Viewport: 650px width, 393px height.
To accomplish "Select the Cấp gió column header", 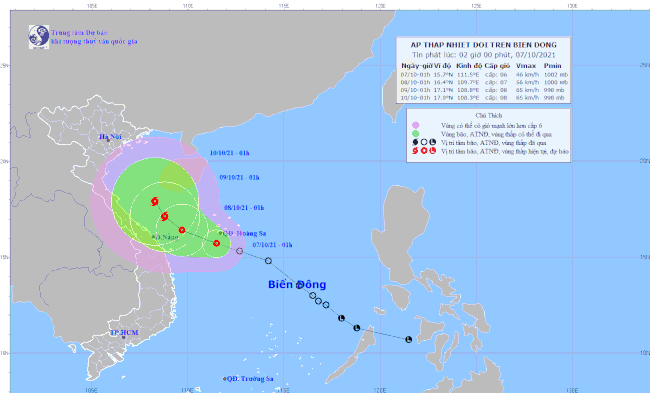I will click(x=497, y=66).
